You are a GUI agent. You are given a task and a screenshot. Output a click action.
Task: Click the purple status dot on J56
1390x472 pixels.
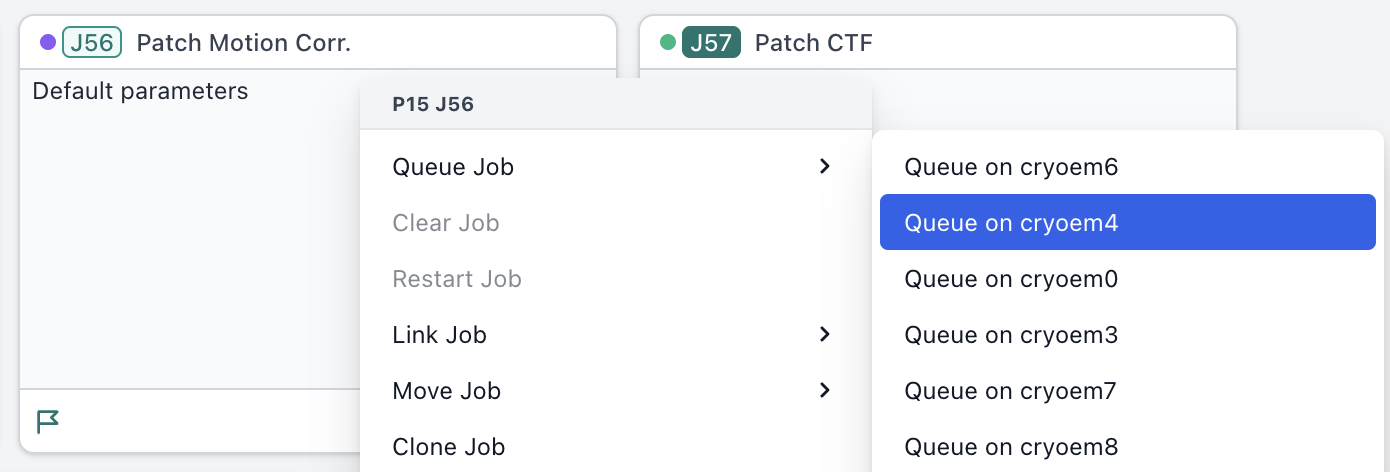47,42
